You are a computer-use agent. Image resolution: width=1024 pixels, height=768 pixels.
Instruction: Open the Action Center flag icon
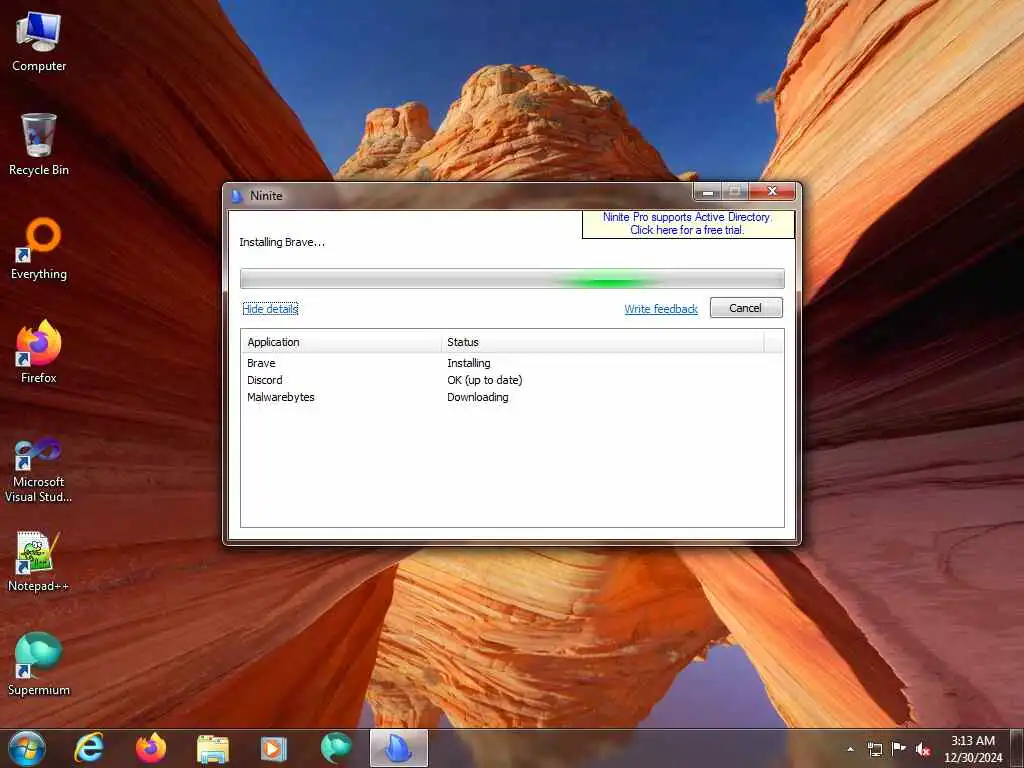(x=899, y=748)
